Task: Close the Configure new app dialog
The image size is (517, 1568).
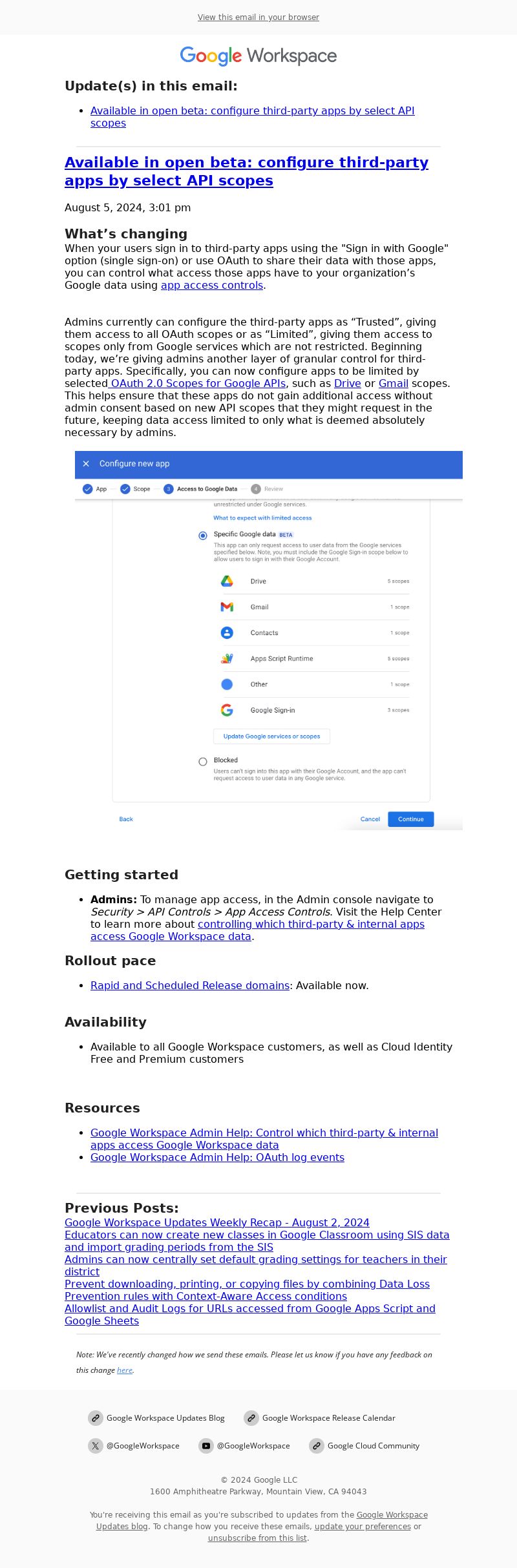Action: click(x=86, y=464)
